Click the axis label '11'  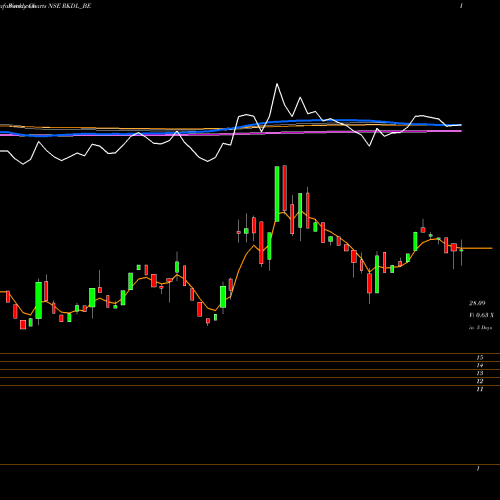pos(480,389)
